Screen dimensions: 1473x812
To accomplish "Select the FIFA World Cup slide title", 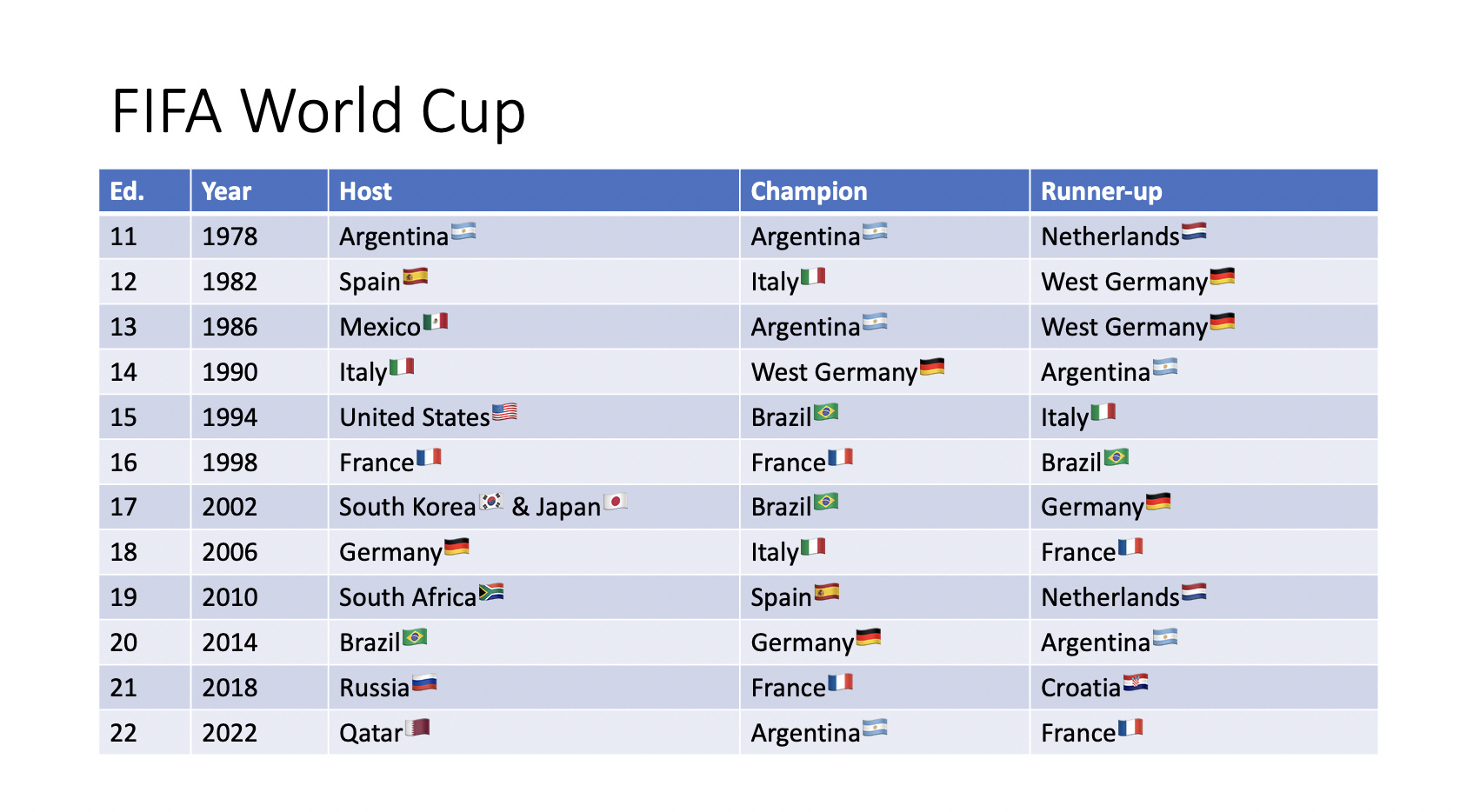I will pos(318,111).
